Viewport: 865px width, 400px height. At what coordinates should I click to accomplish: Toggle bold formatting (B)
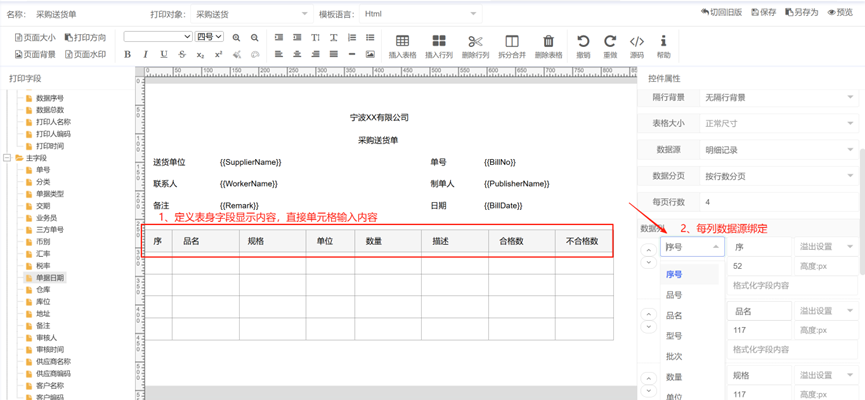(x=127, y=54)
